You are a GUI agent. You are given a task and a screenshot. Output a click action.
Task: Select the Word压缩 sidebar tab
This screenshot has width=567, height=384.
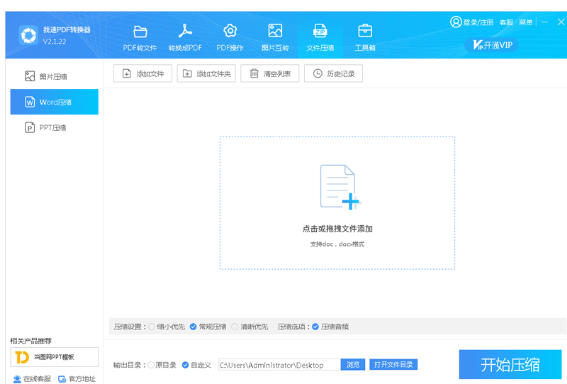(x=54, y=102)
